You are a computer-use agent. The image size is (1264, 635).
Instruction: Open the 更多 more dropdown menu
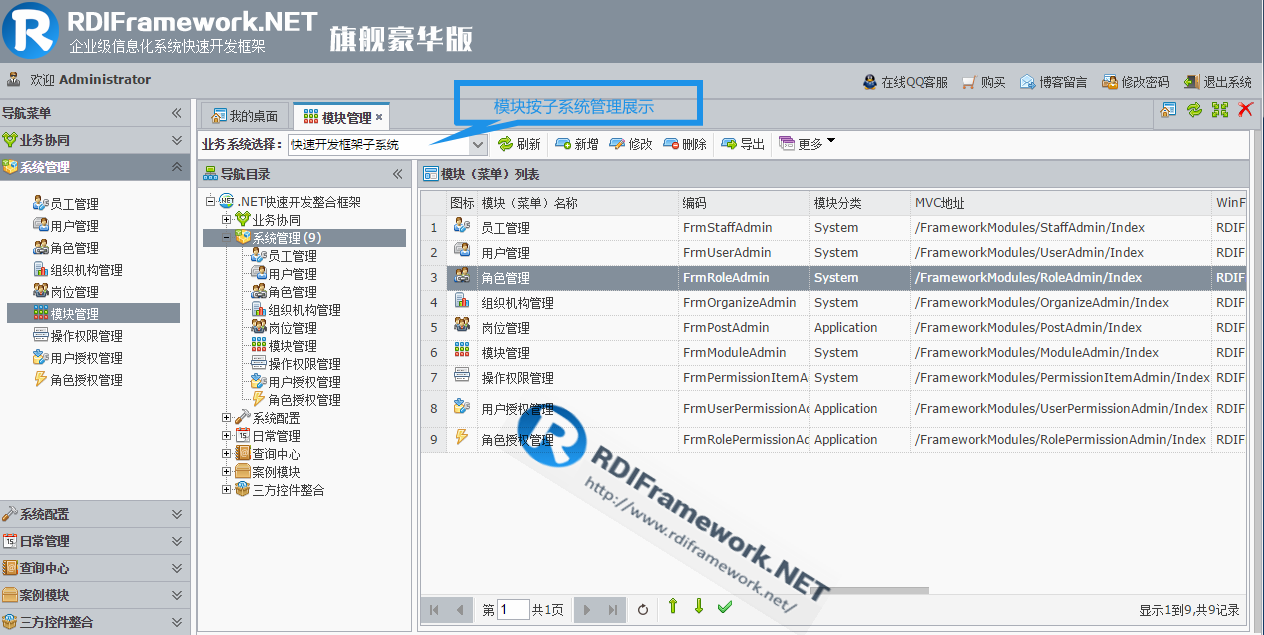click(x=807, y=144)
